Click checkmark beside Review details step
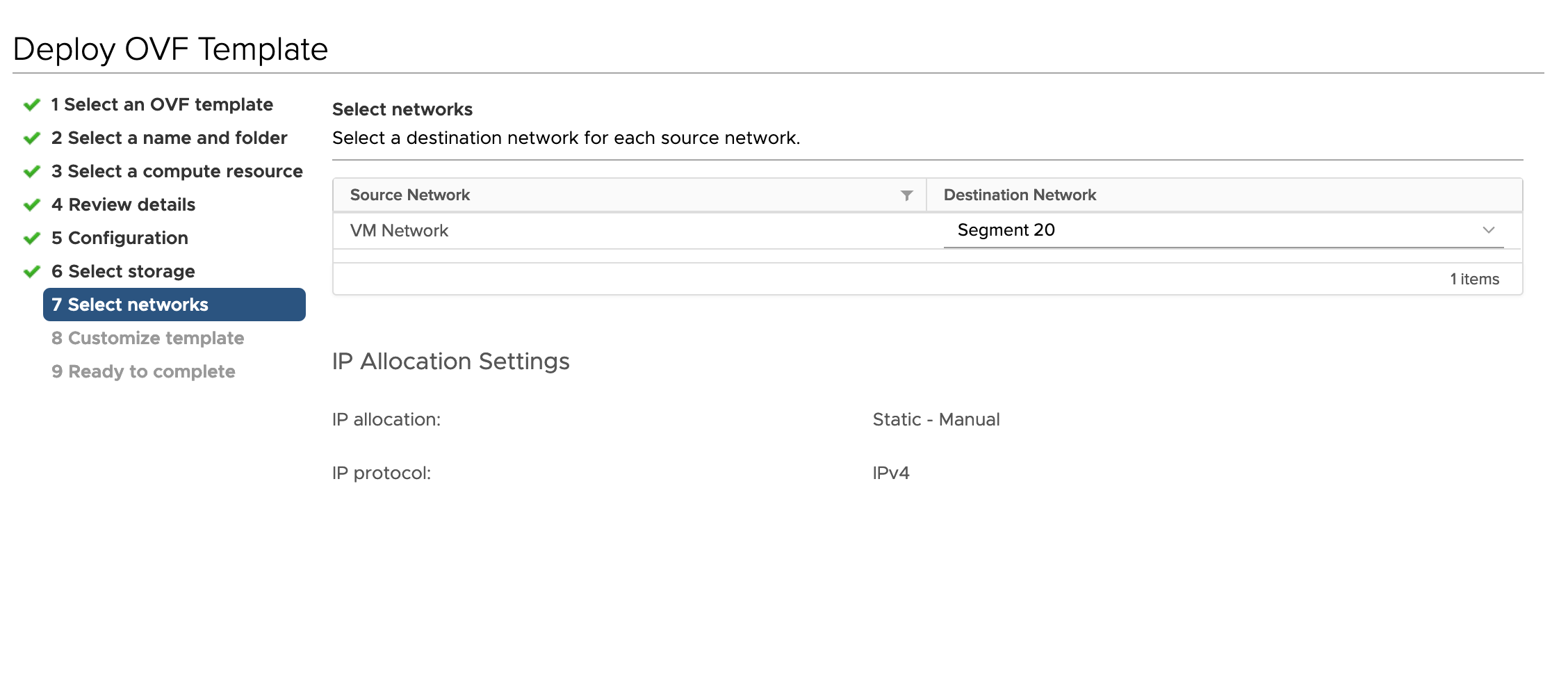Screen dimensions: 1568x680 [x=32, y=205]
